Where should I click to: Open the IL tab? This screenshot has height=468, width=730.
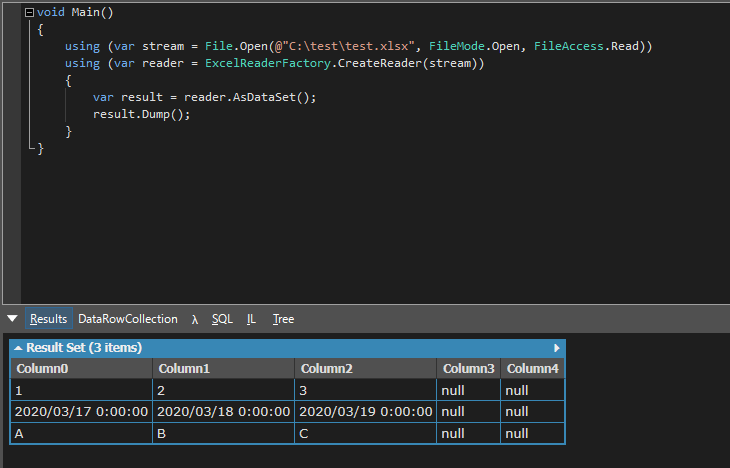click(251, 319)
